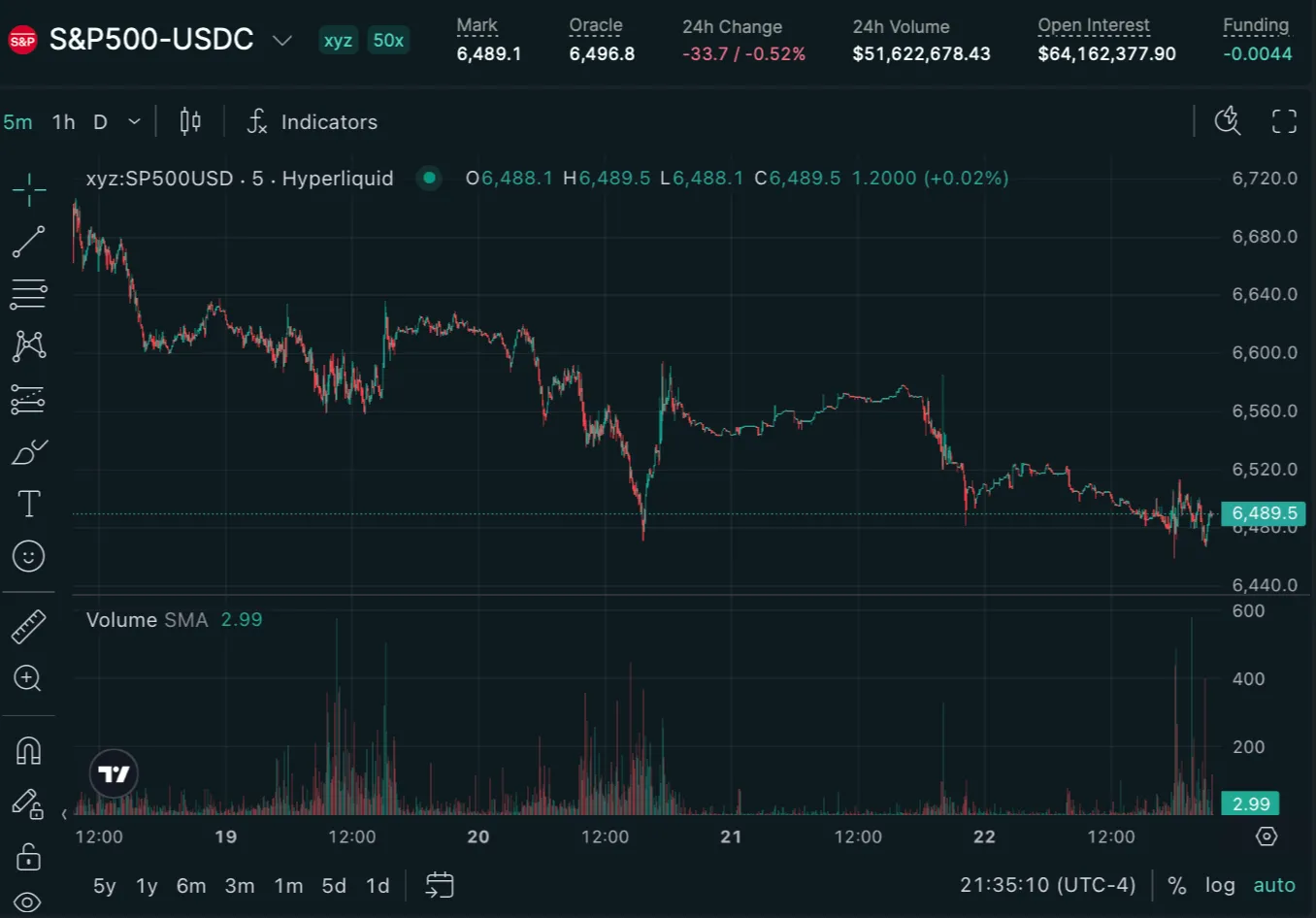Open the emoji icons tool
Image resolution: width=1316 pixels, height=918 pixels.
[28, 556]
